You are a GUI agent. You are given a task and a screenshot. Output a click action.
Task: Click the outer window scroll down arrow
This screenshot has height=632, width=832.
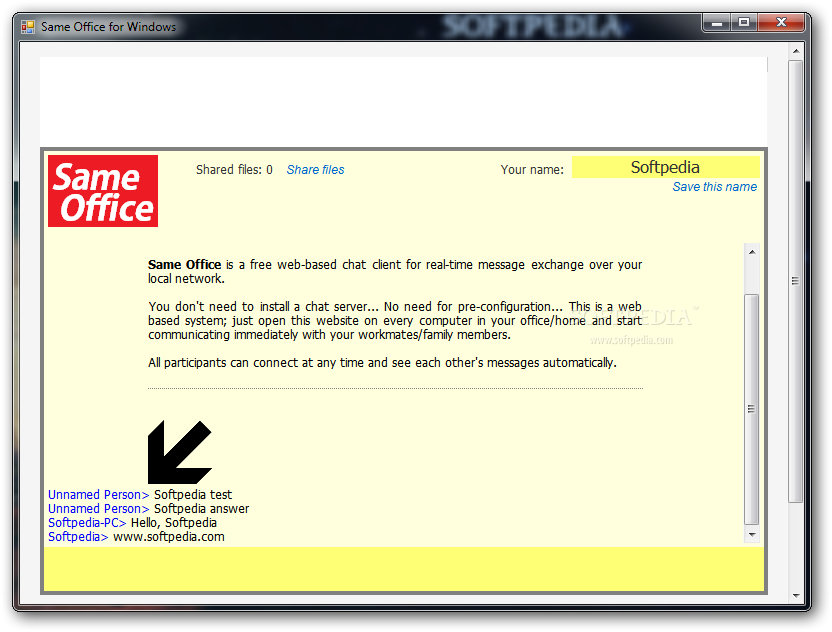tap(795, 595)
